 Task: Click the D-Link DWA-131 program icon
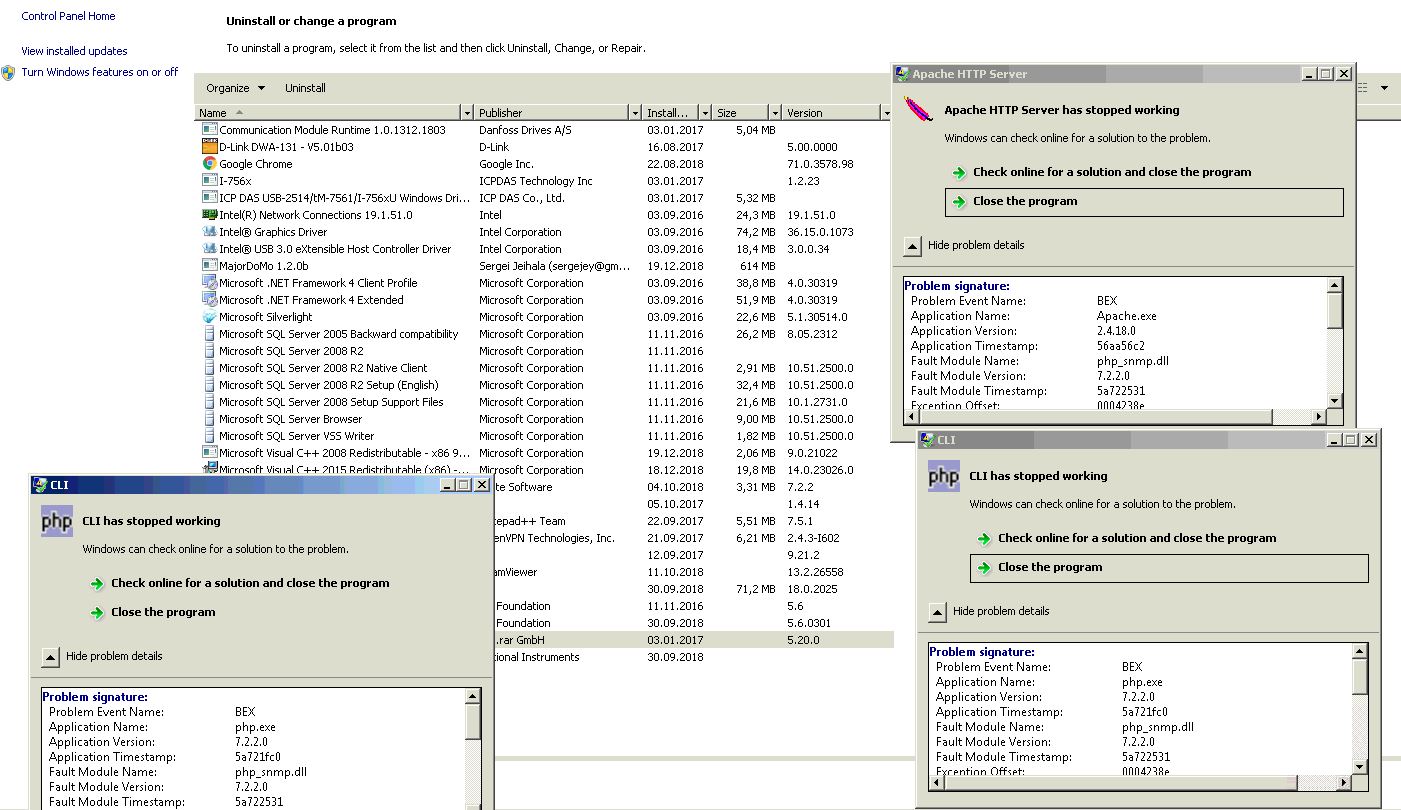(209, 147)
